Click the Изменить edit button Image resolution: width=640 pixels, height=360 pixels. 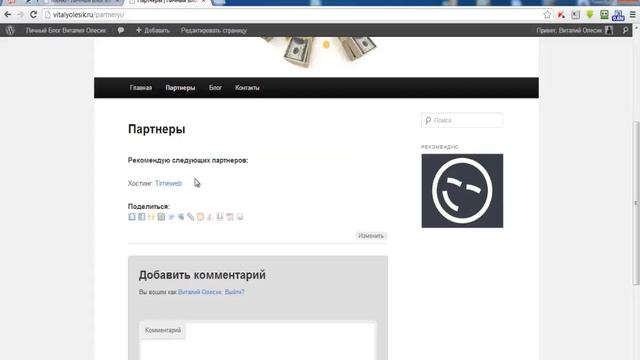coord(371,236)
